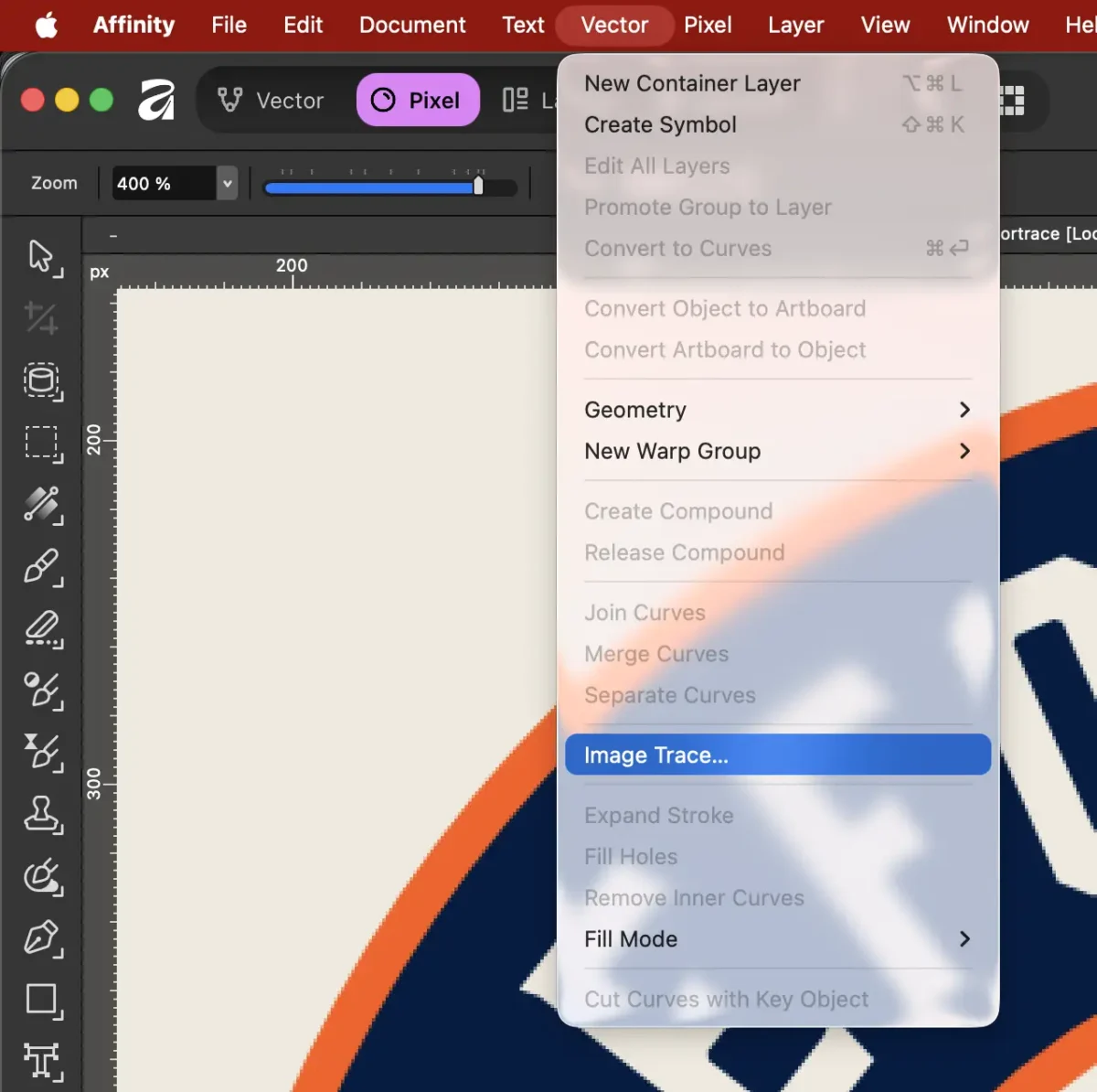1097x1092 pixels.
Task: Click the Layout persona icon beside Pixel
Action: (x=516, y=100)
